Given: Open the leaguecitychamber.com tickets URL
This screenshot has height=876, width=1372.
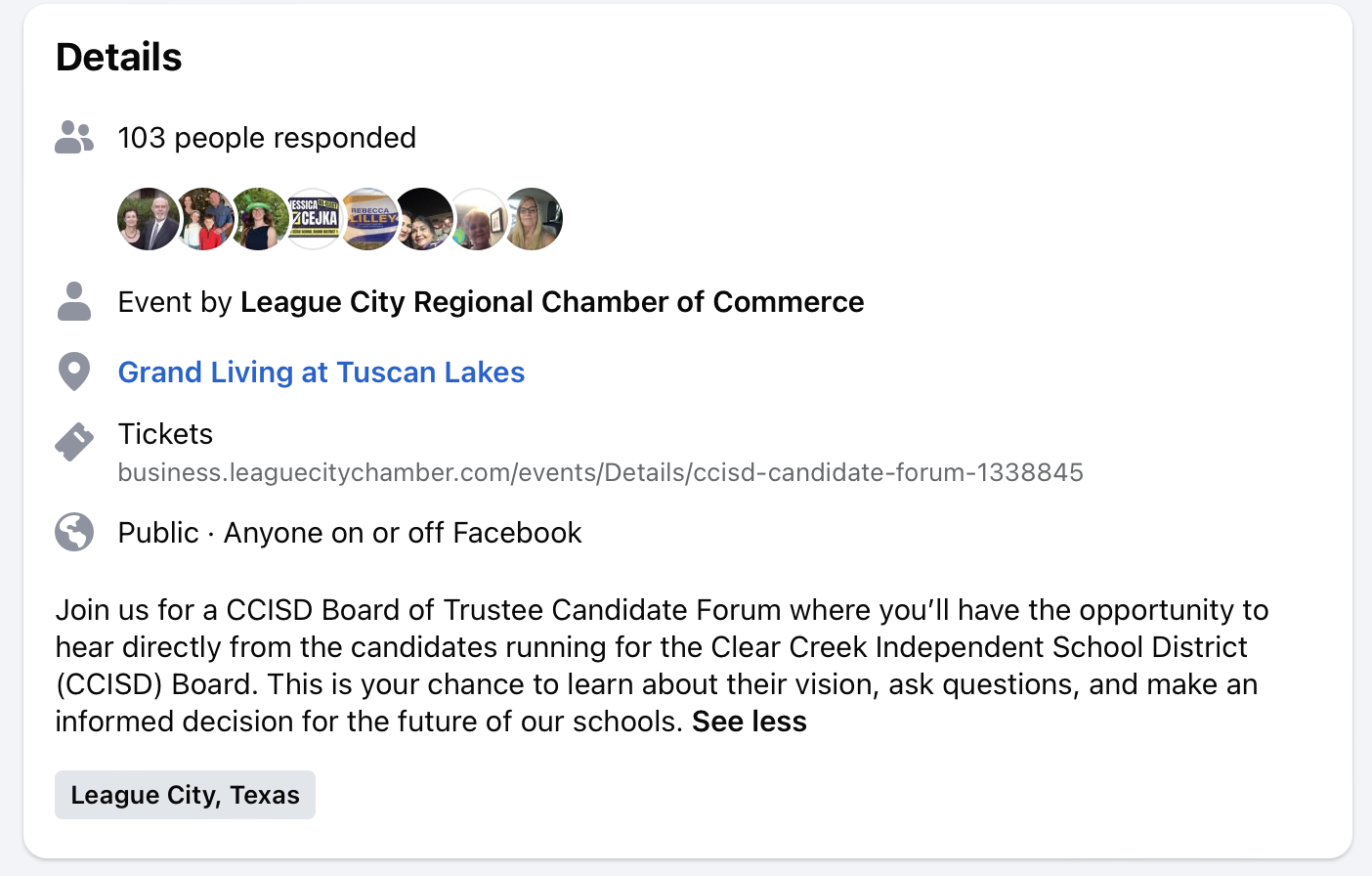Looking at the screenshot, I should (600, 473).
